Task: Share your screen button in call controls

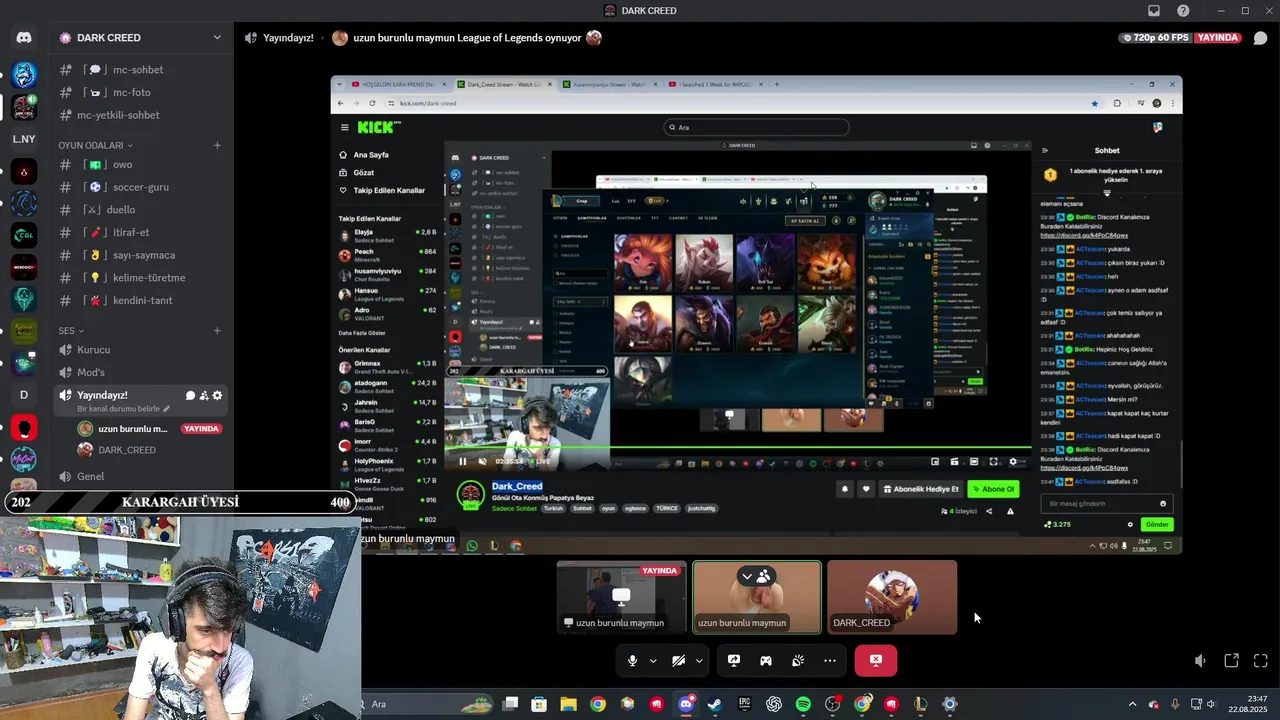Action: coord(733,660)
